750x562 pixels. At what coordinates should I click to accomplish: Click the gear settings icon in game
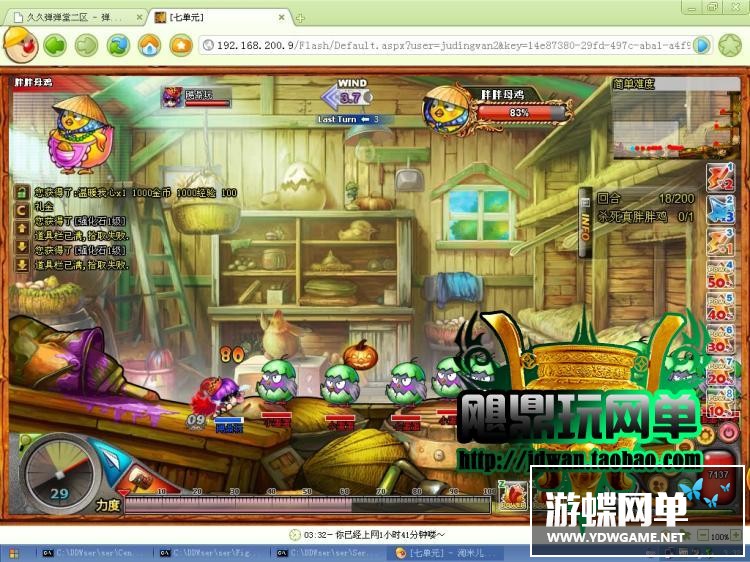click(706, 435)
